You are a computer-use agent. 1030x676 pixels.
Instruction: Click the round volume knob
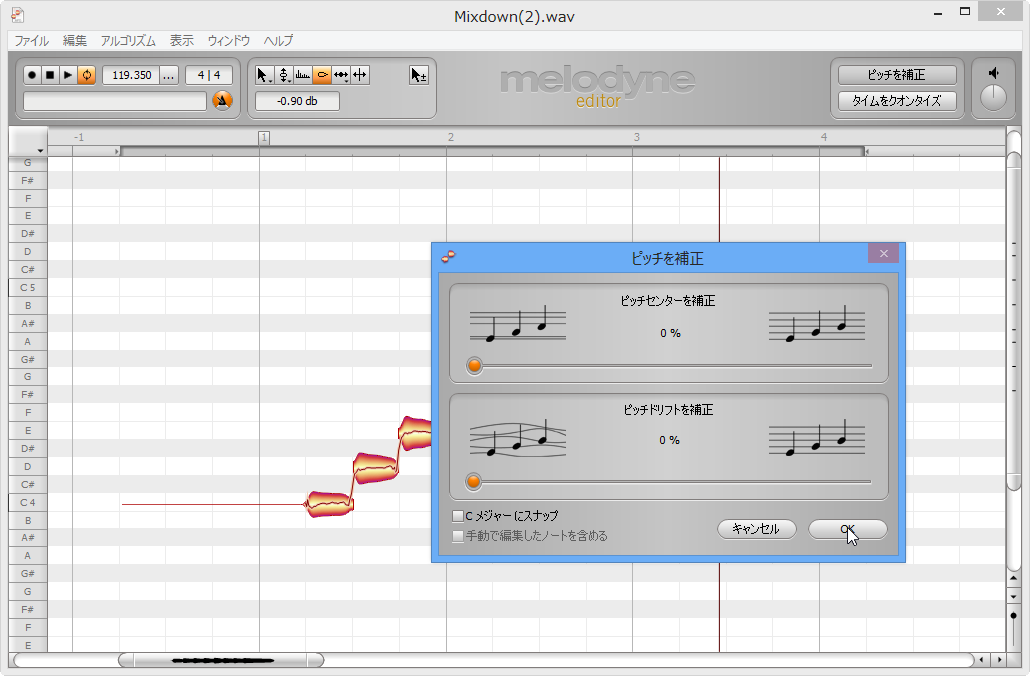point(993,98)
